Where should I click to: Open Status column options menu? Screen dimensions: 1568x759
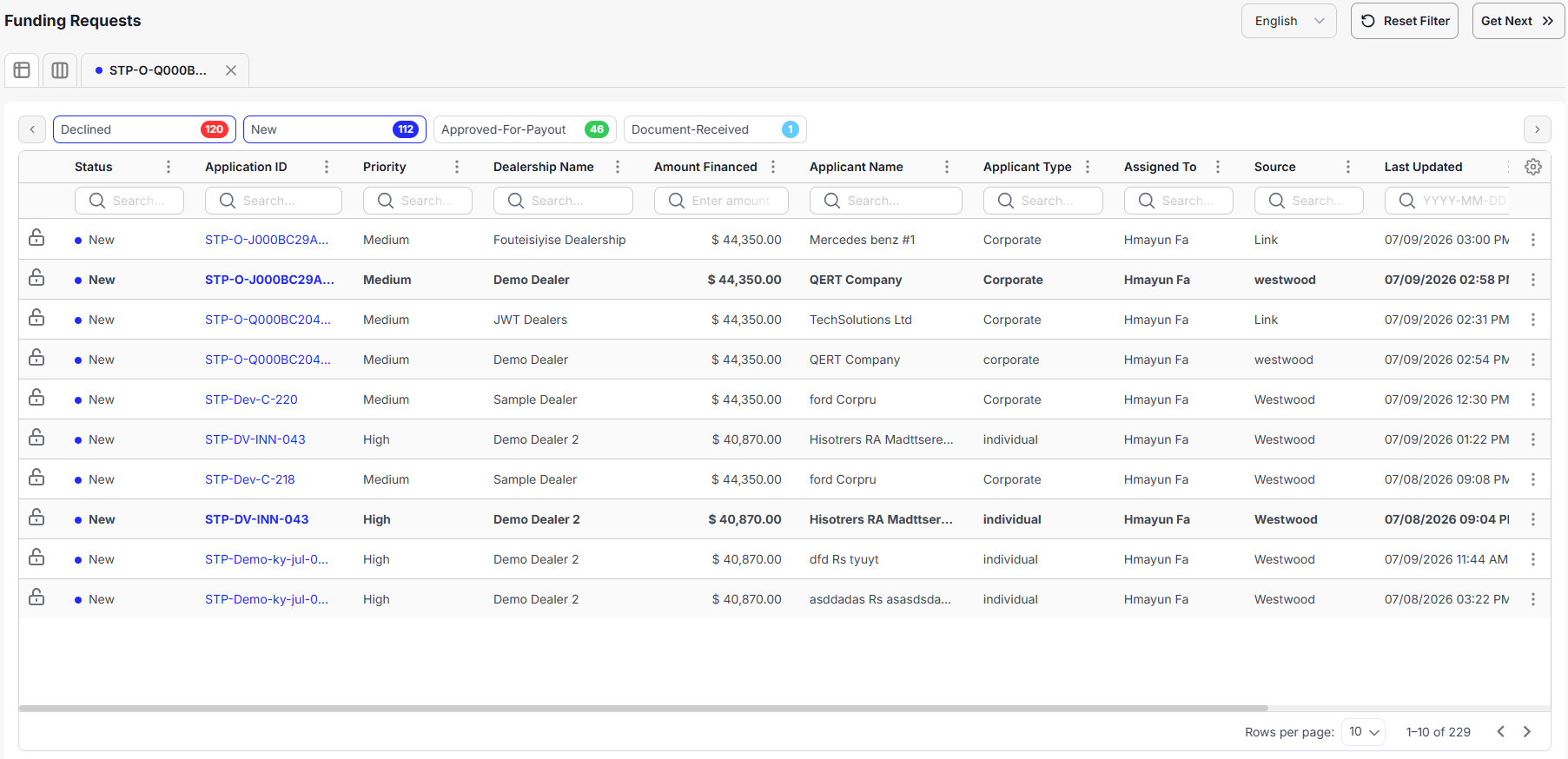tap(169, 167)
